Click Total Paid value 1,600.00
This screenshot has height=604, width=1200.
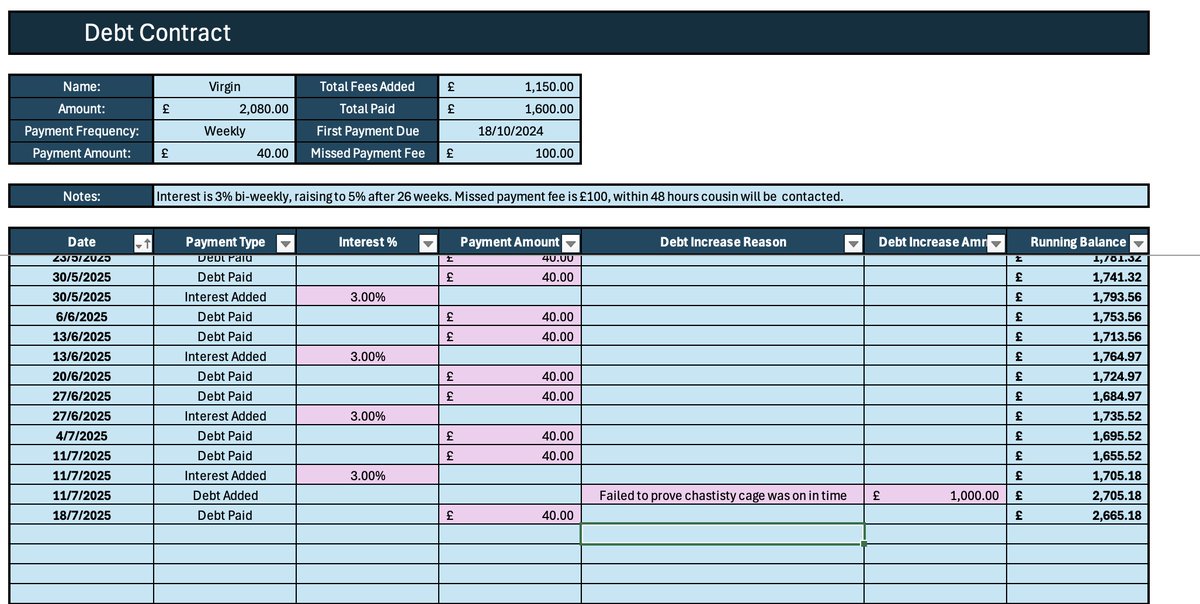point(510,109)
